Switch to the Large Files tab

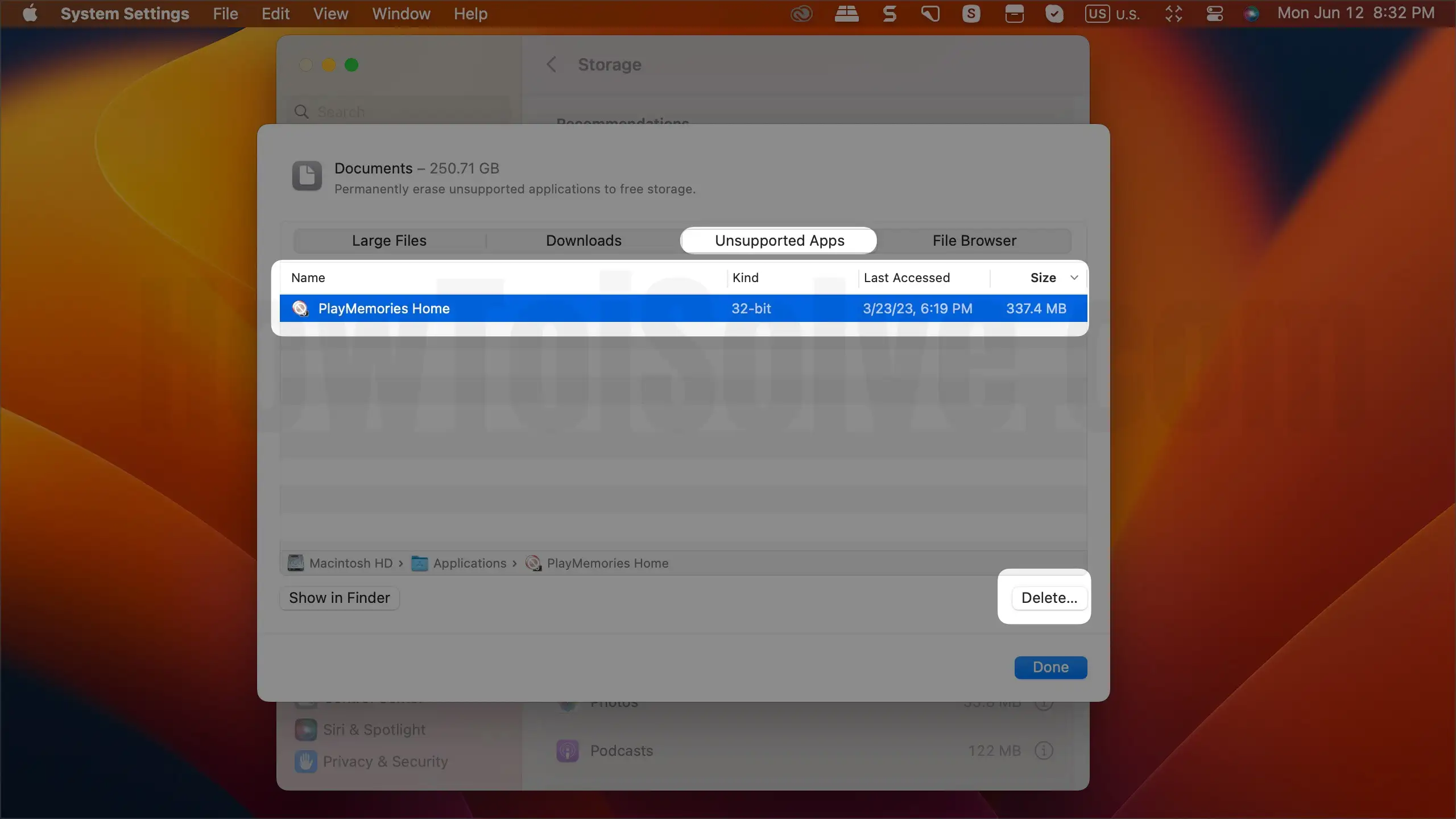(x=389, y=241)
